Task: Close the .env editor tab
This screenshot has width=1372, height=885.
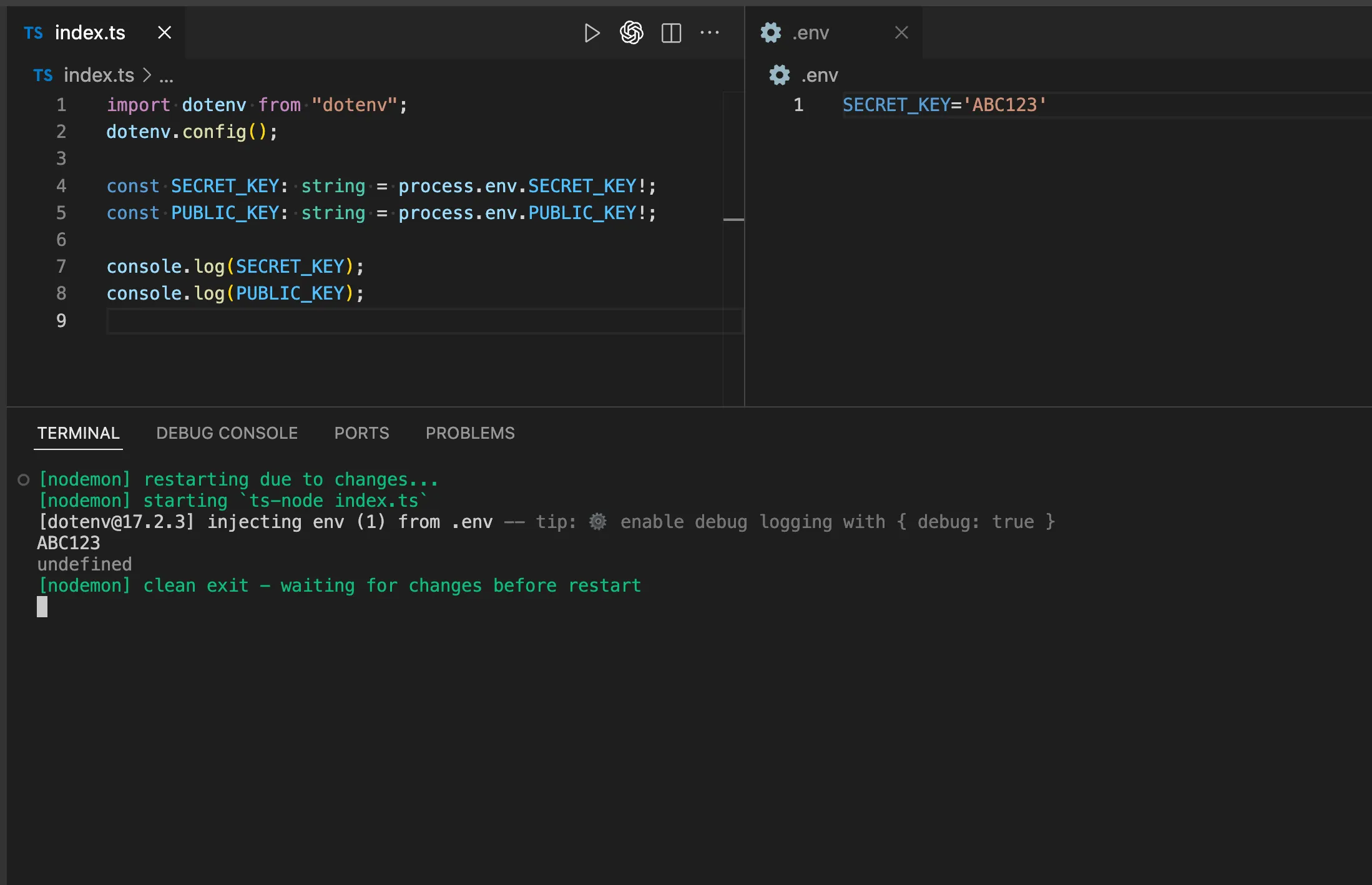Action: [x=901, y=33]
